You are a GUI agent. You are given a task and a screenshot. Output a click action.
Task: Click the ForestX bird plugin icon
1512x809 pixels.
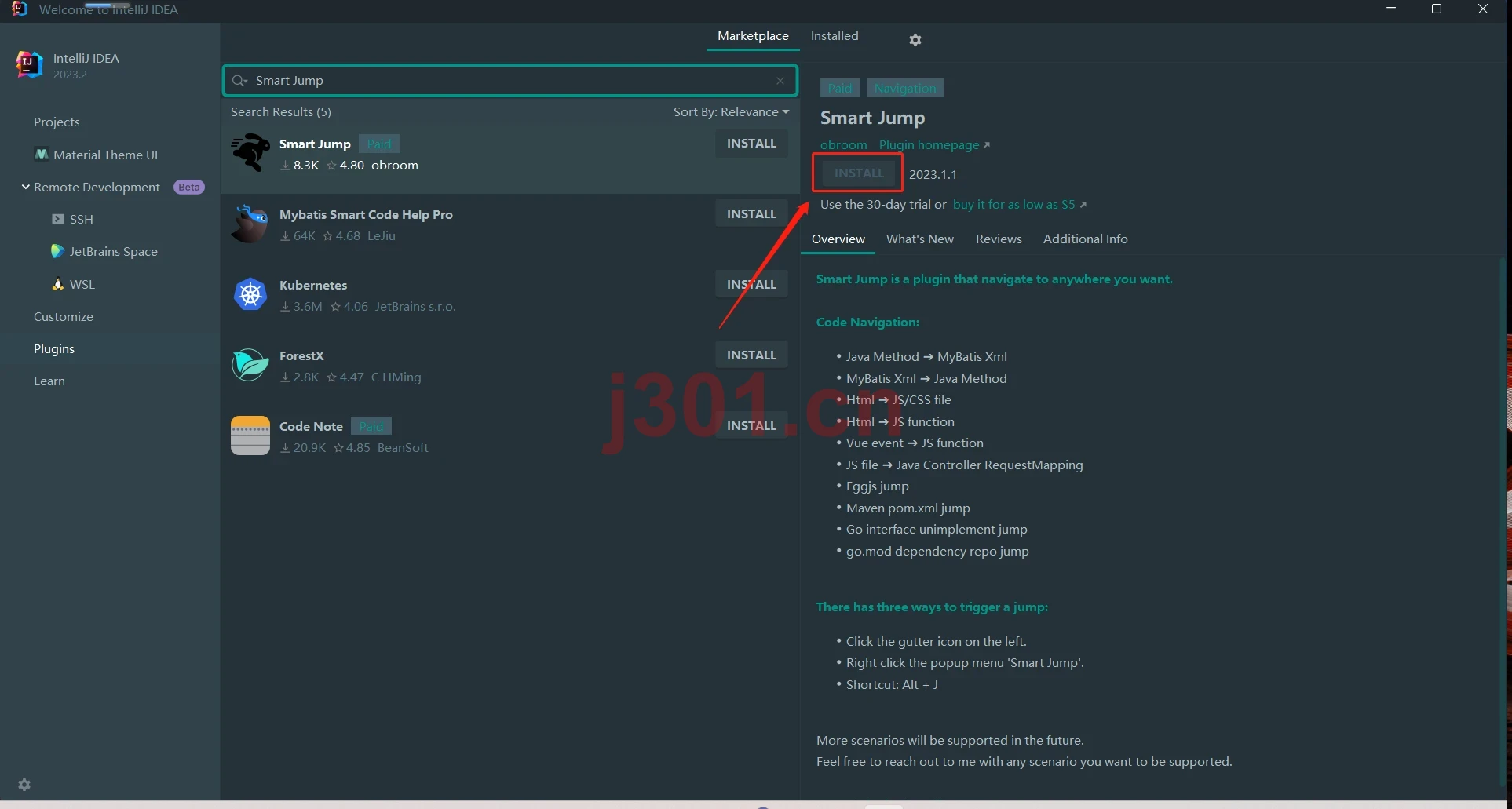click(250, 365)
